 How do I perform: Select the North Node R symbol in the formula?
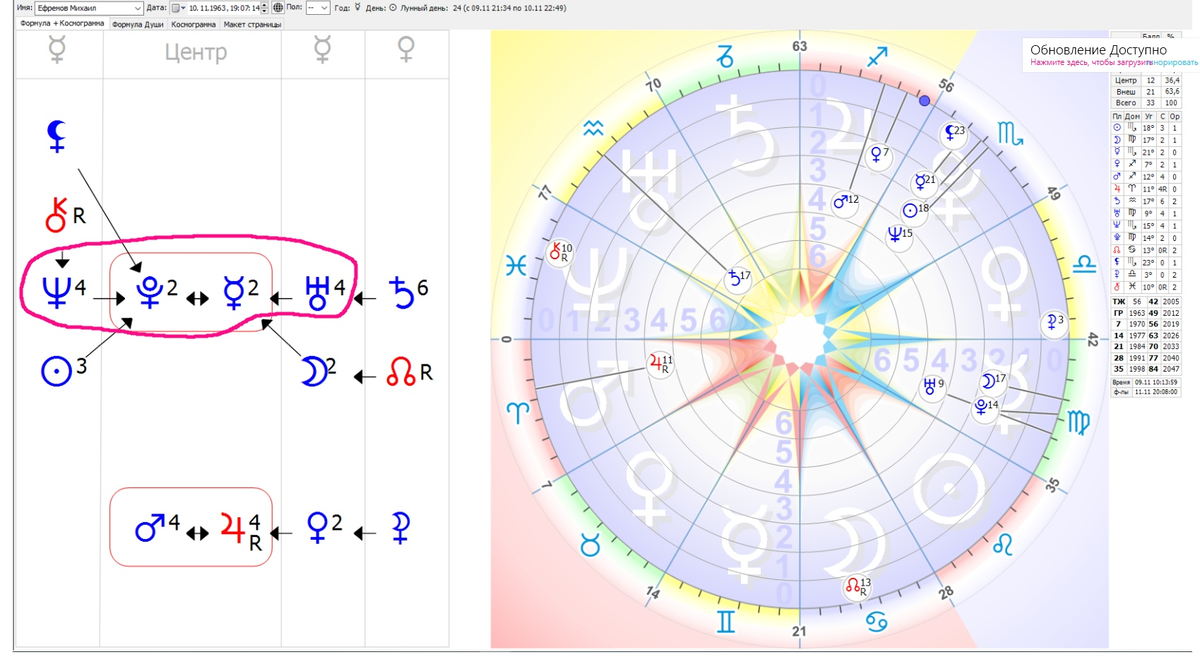pyautogui.click(x=408, y=374)
